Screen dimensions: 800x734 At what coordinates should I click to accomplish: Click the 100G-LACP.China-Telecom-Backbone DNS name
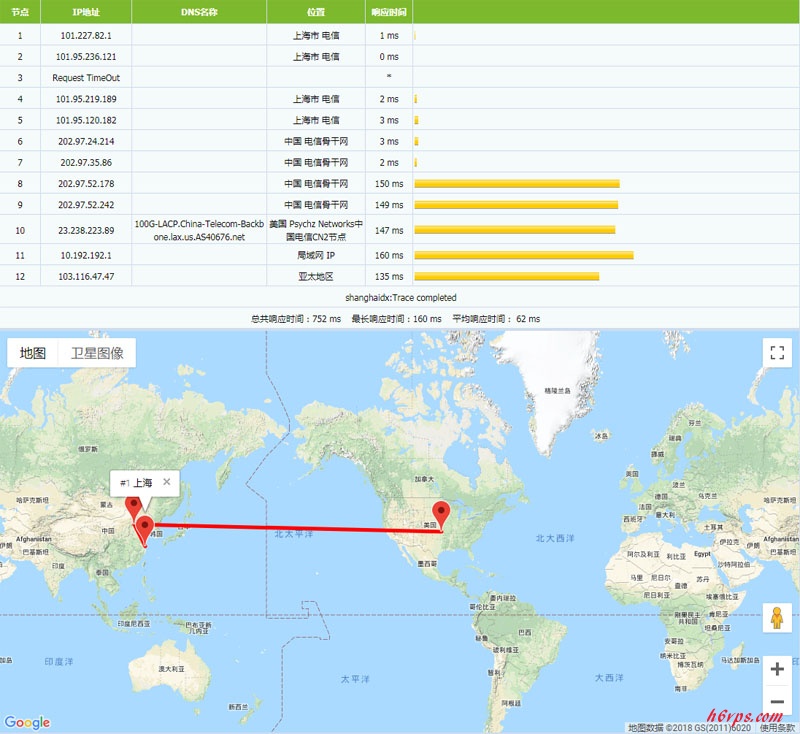(x=199, y=231)
